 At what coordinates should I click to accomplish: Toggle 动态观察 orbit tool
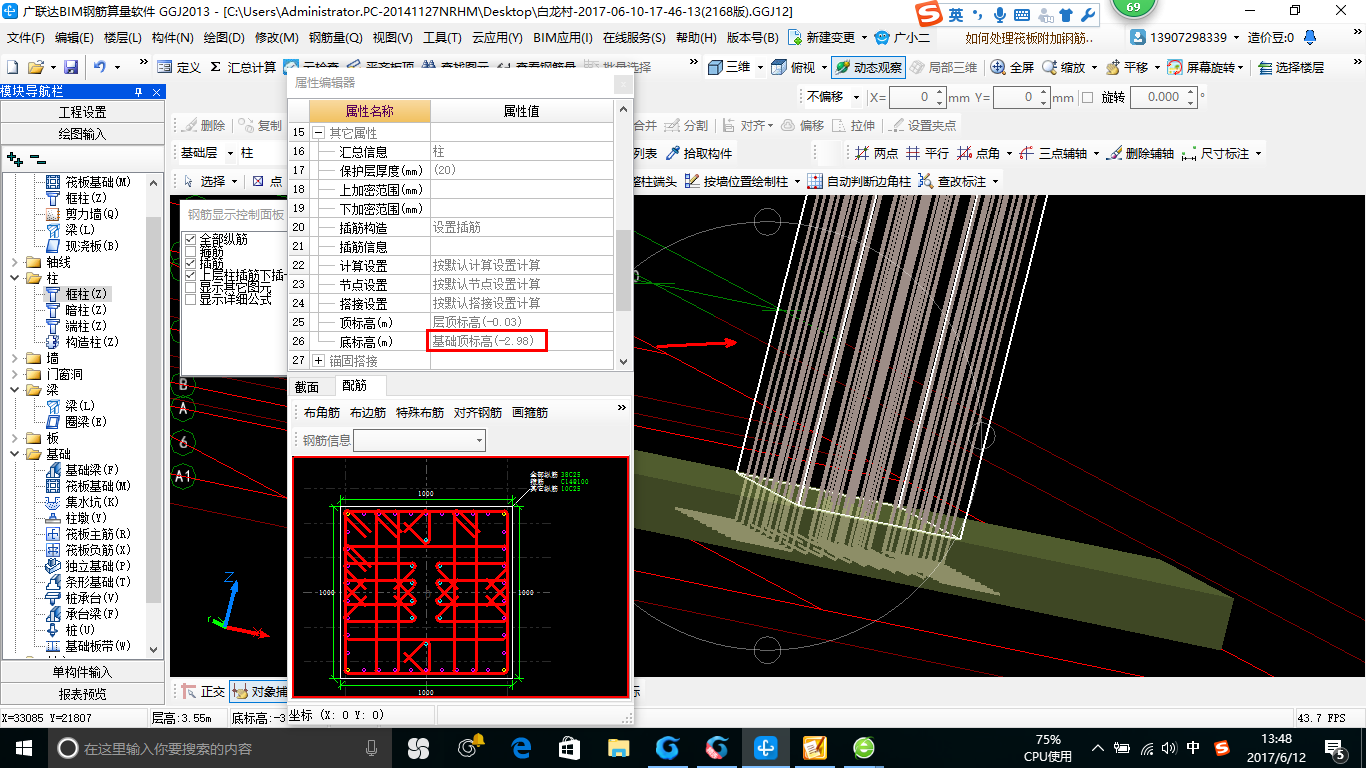[868, 67]
